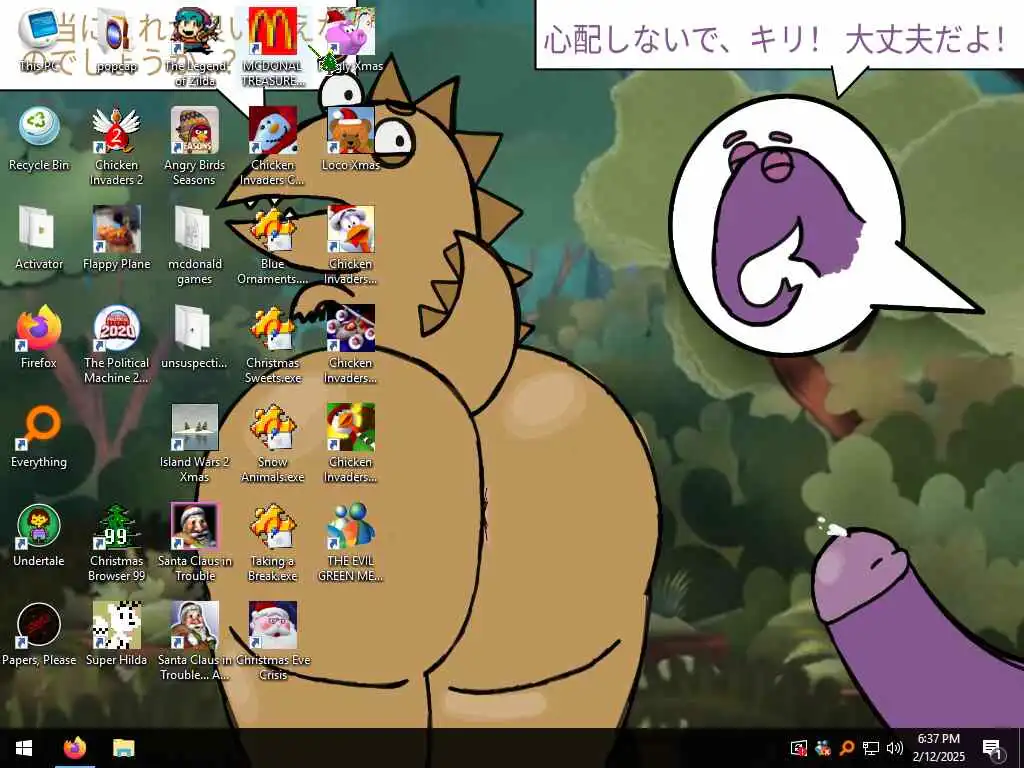Select the Loco Xmas shortcut

click(x=351, y=138)
